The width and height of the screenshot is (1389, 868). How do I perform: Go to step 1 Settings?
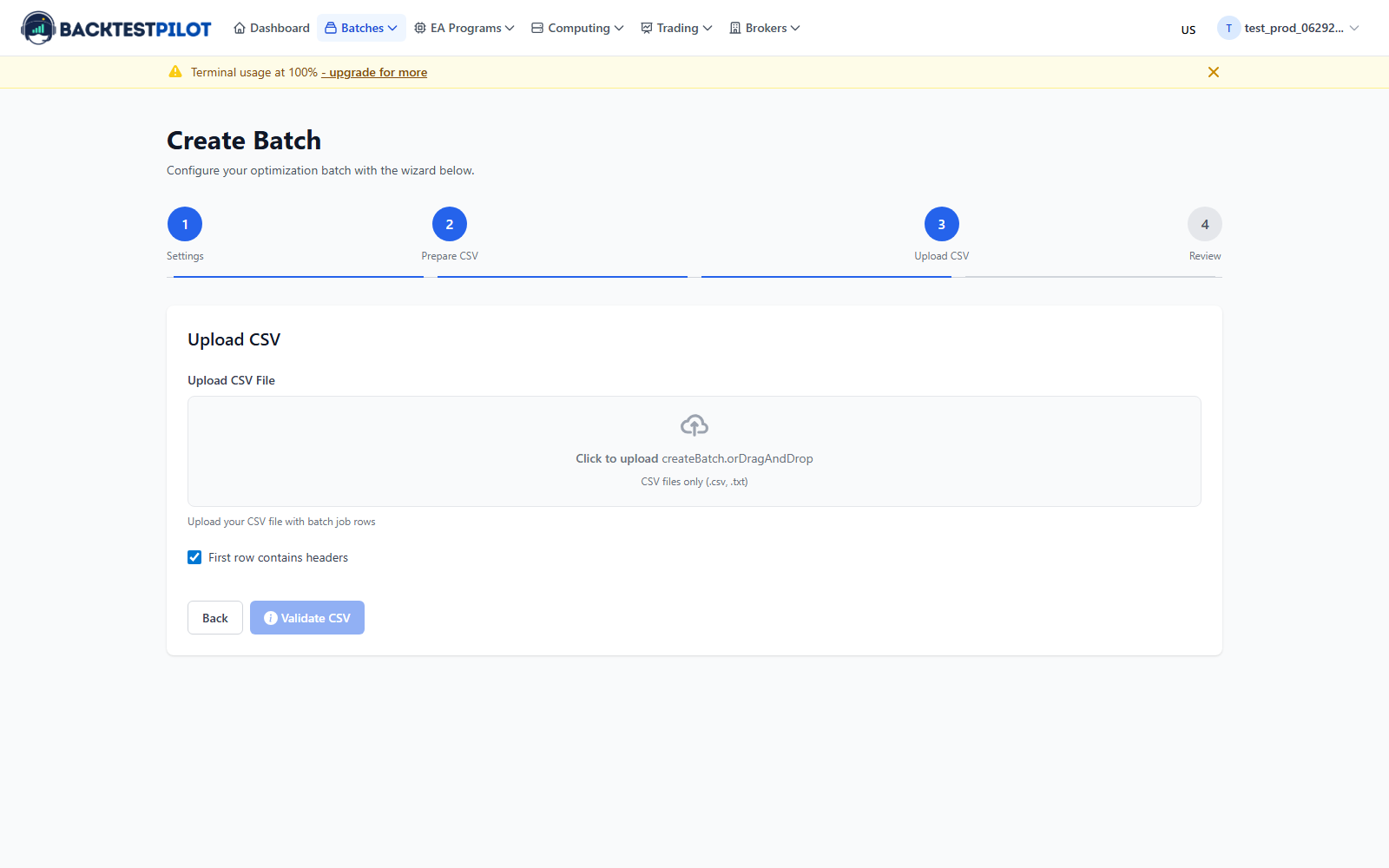click(185, 224)
